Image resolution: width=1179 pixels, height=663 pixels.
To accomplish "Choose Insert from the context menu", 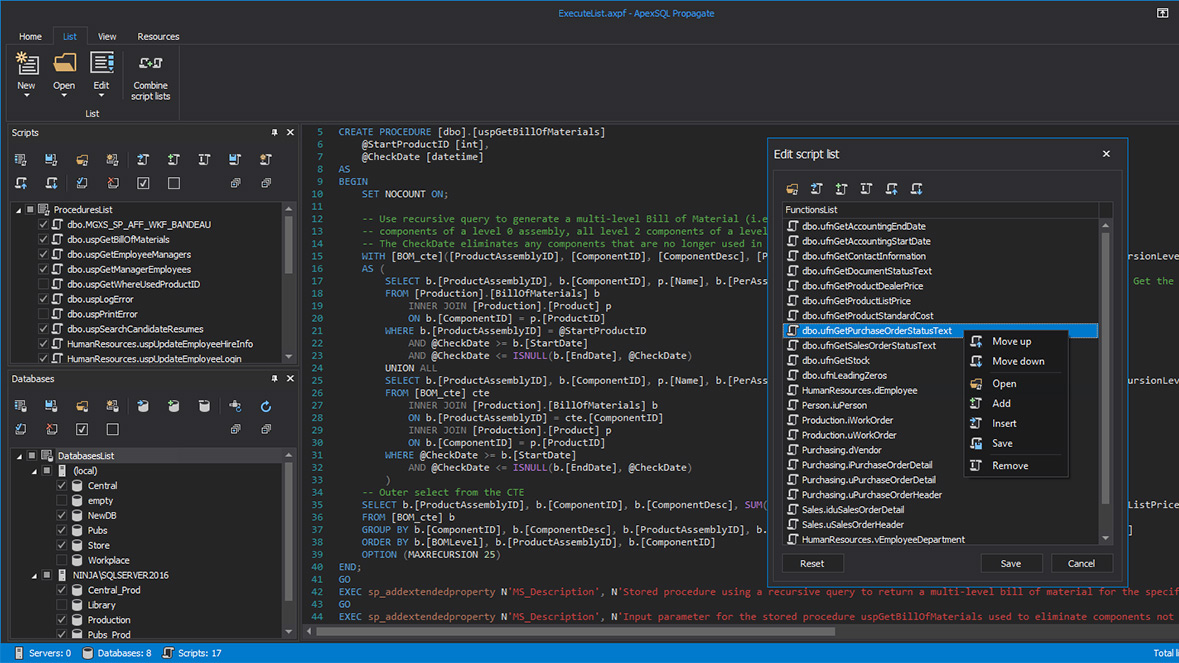I will tap(1004, 424).
